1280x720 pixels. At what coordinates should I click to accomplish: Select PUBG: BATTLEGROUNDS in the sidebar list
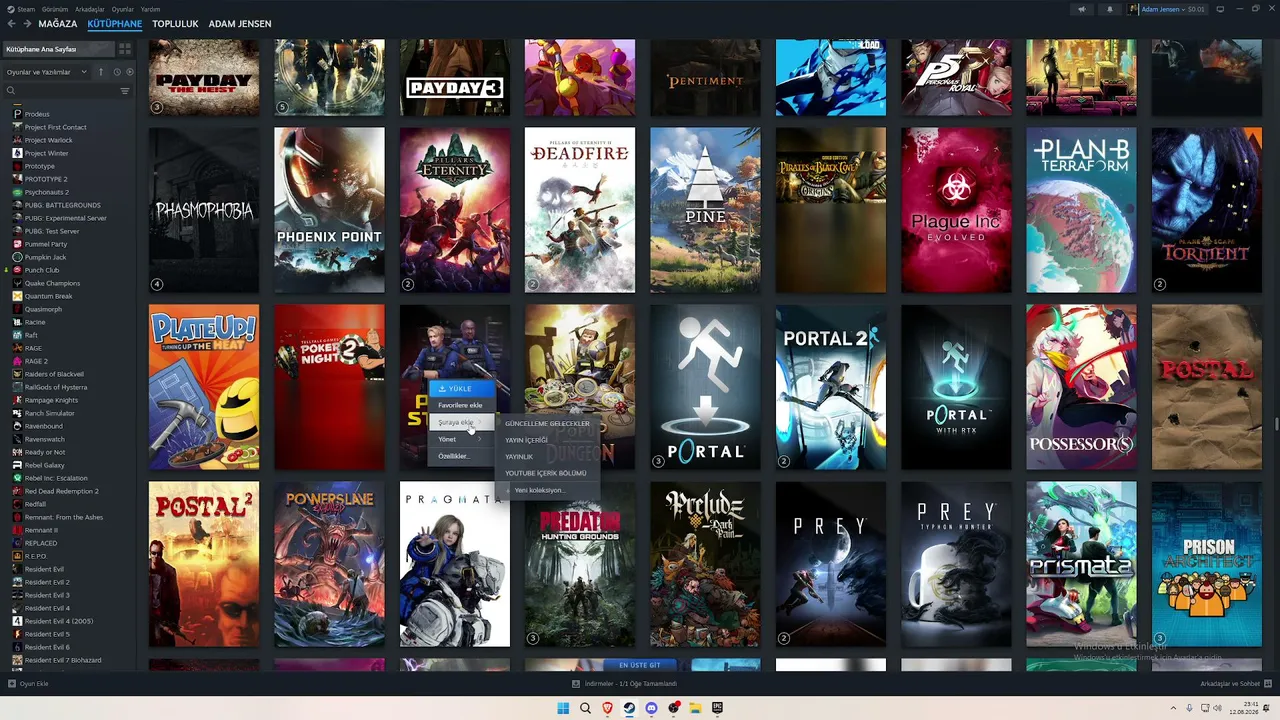62,205
